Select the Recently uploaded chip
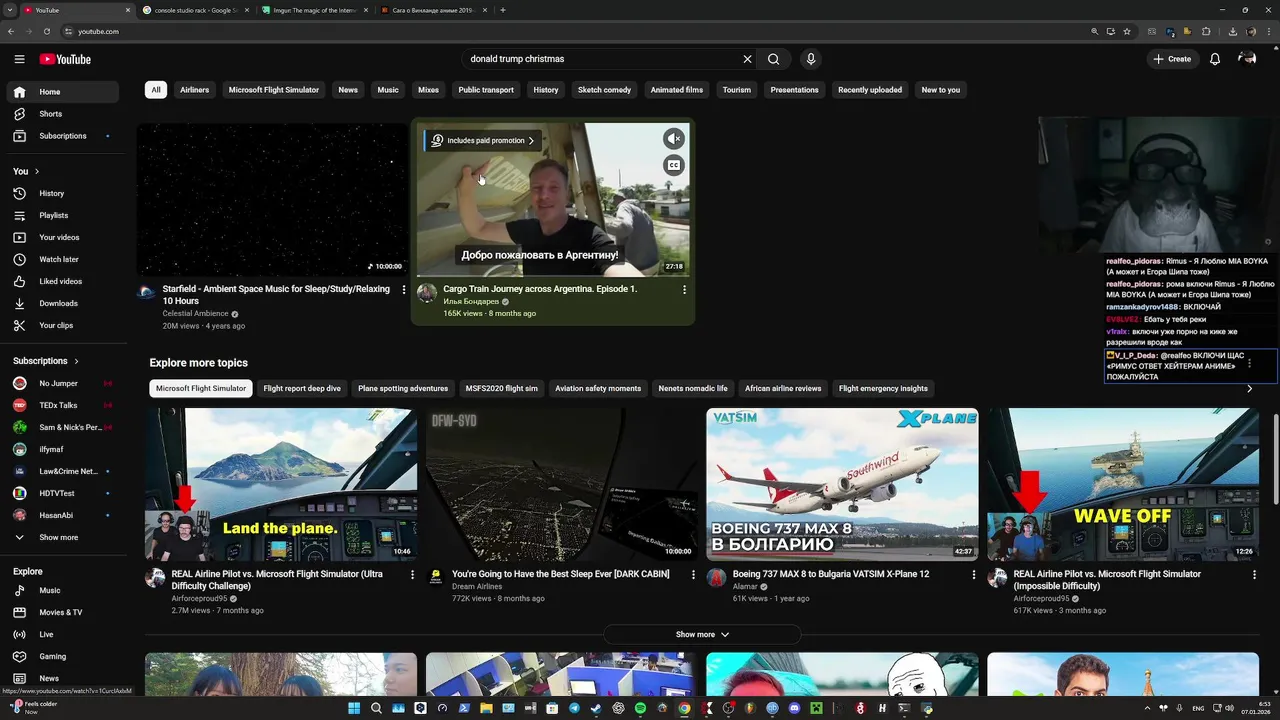 pos(870,90)
